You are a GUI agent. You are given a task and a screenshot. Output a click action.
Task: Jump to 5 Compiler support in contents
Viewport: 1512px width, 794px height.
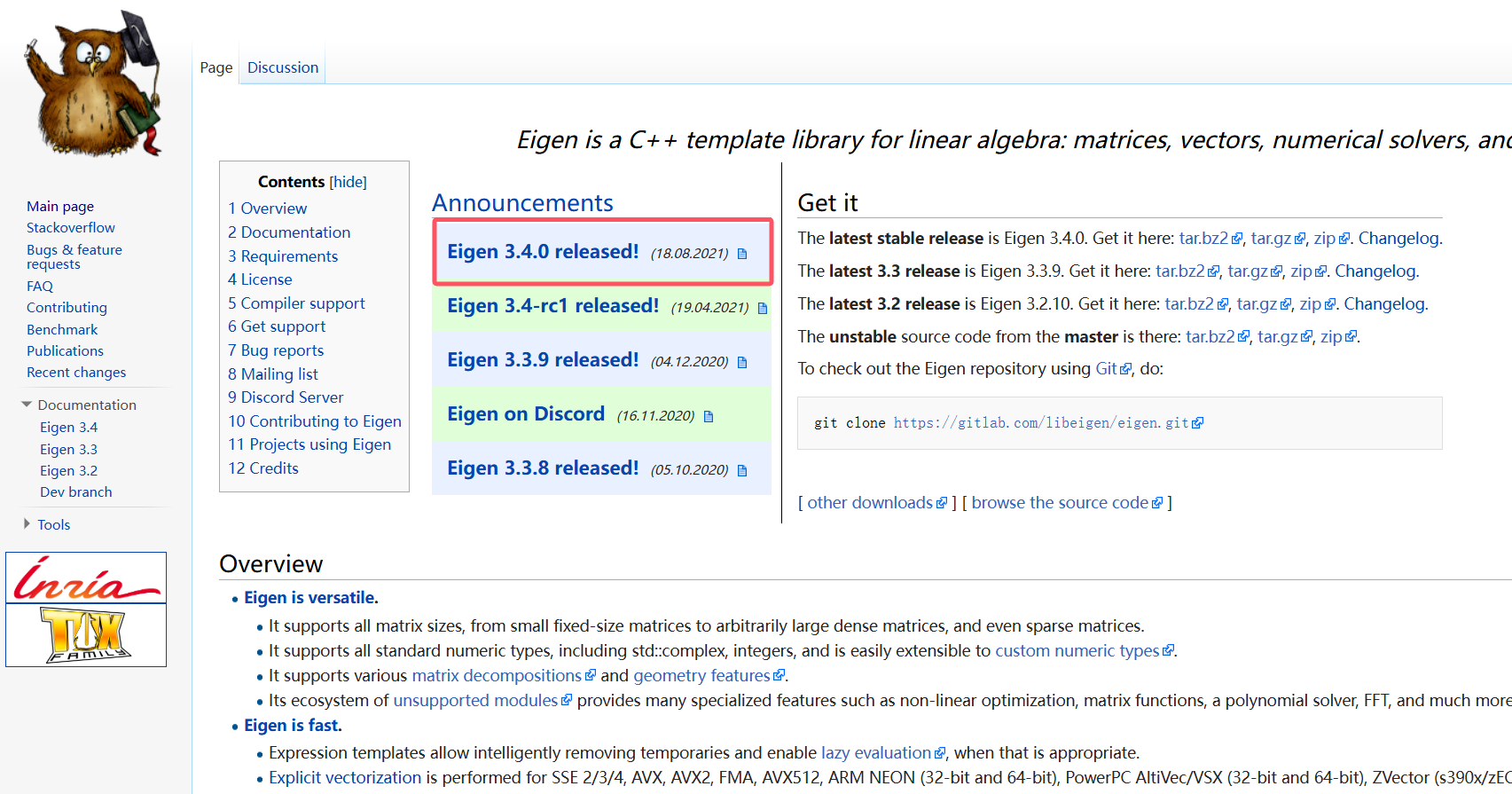[x=296, y=303]
